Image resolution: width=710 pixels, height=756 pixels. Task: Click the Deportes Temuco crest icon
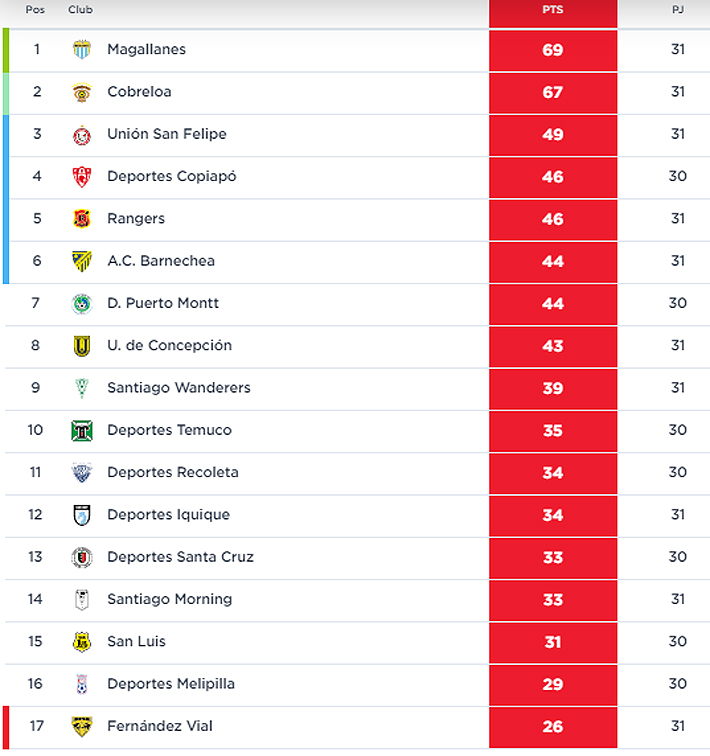82,431
